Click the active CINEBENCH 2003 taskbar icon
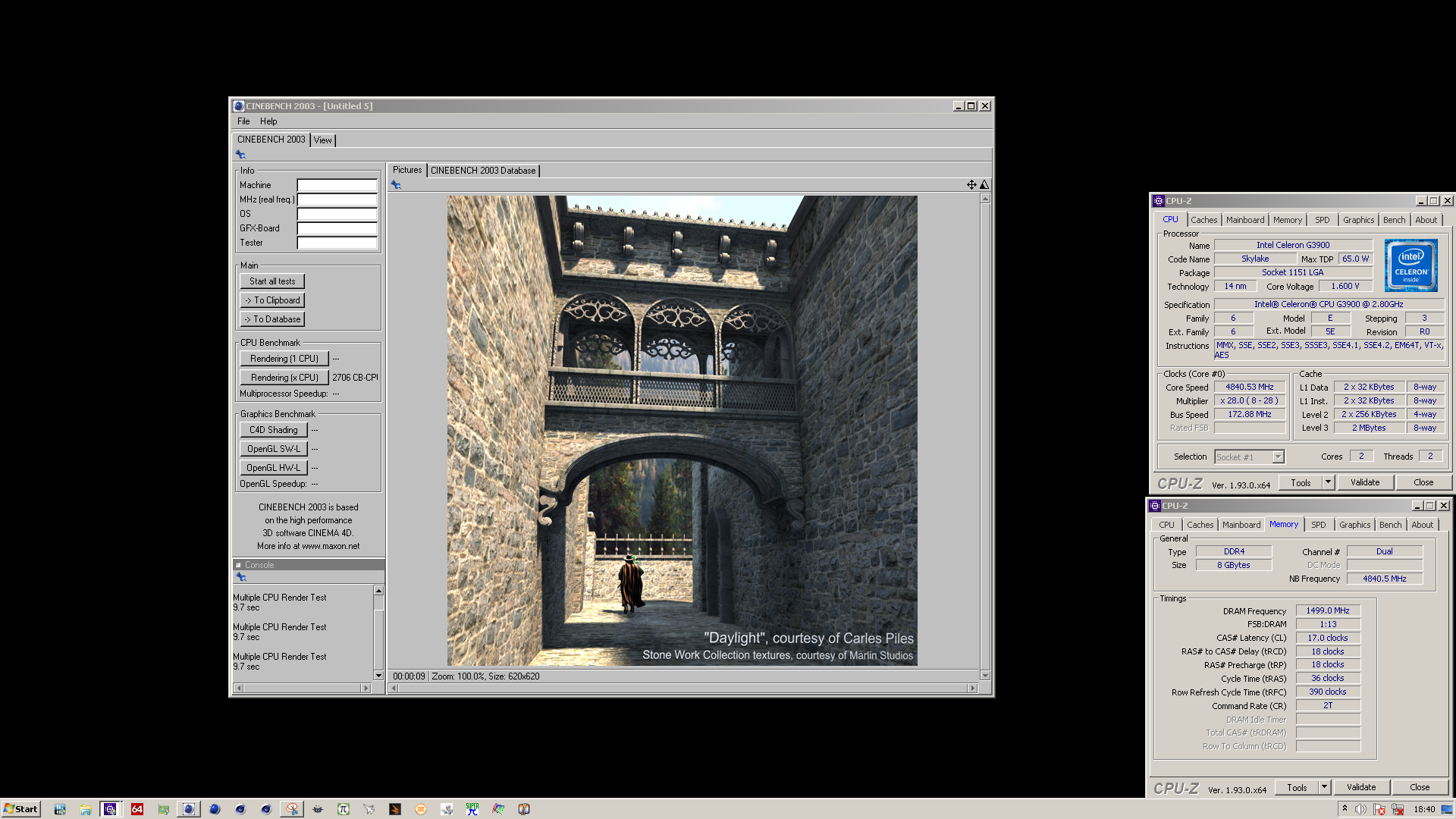Viewport: 1456px width, 819px height. (189, 809)
